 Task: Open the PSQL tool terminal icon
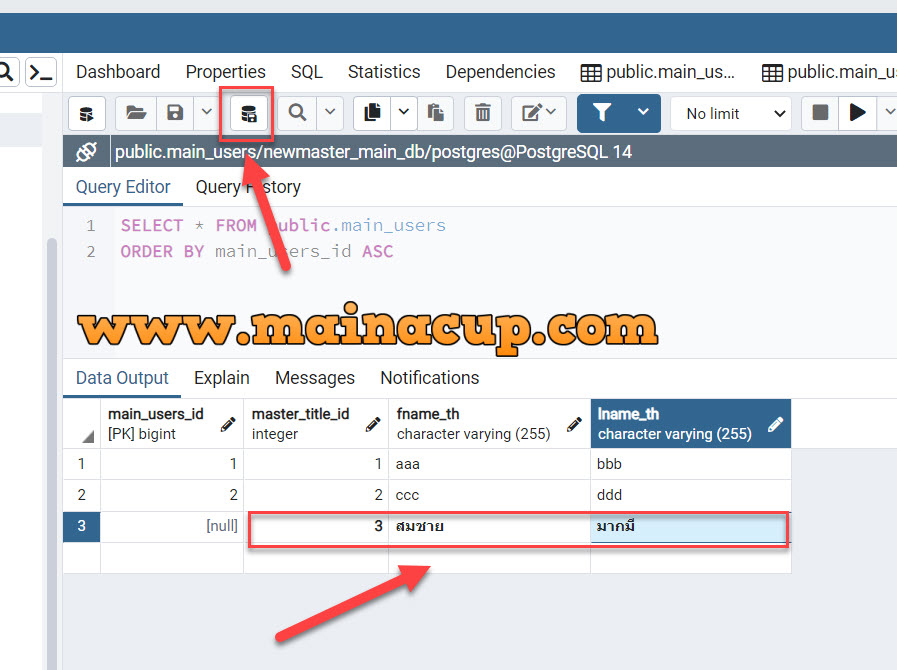coord(40,72)
